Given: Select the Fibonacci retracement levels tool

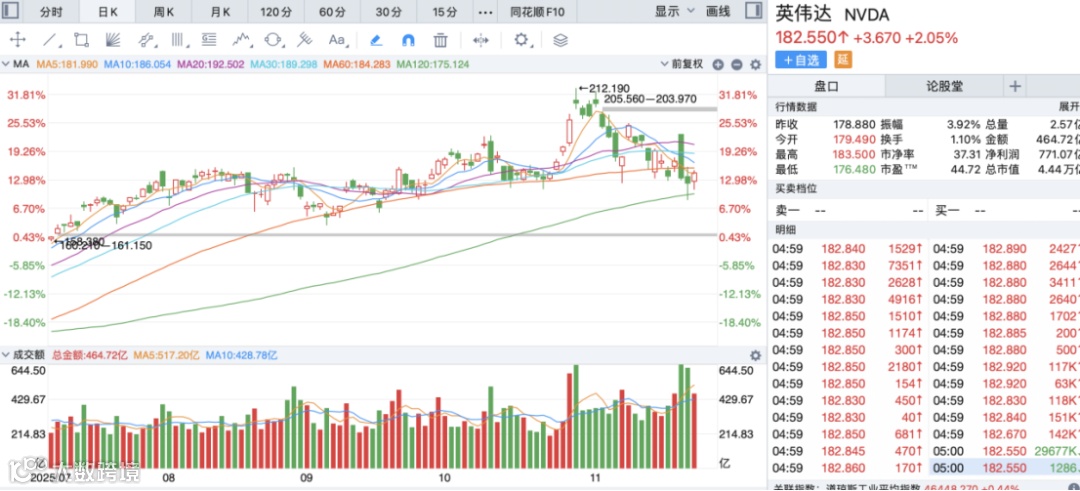Looking at the screenshot, I should click(209, 40).
